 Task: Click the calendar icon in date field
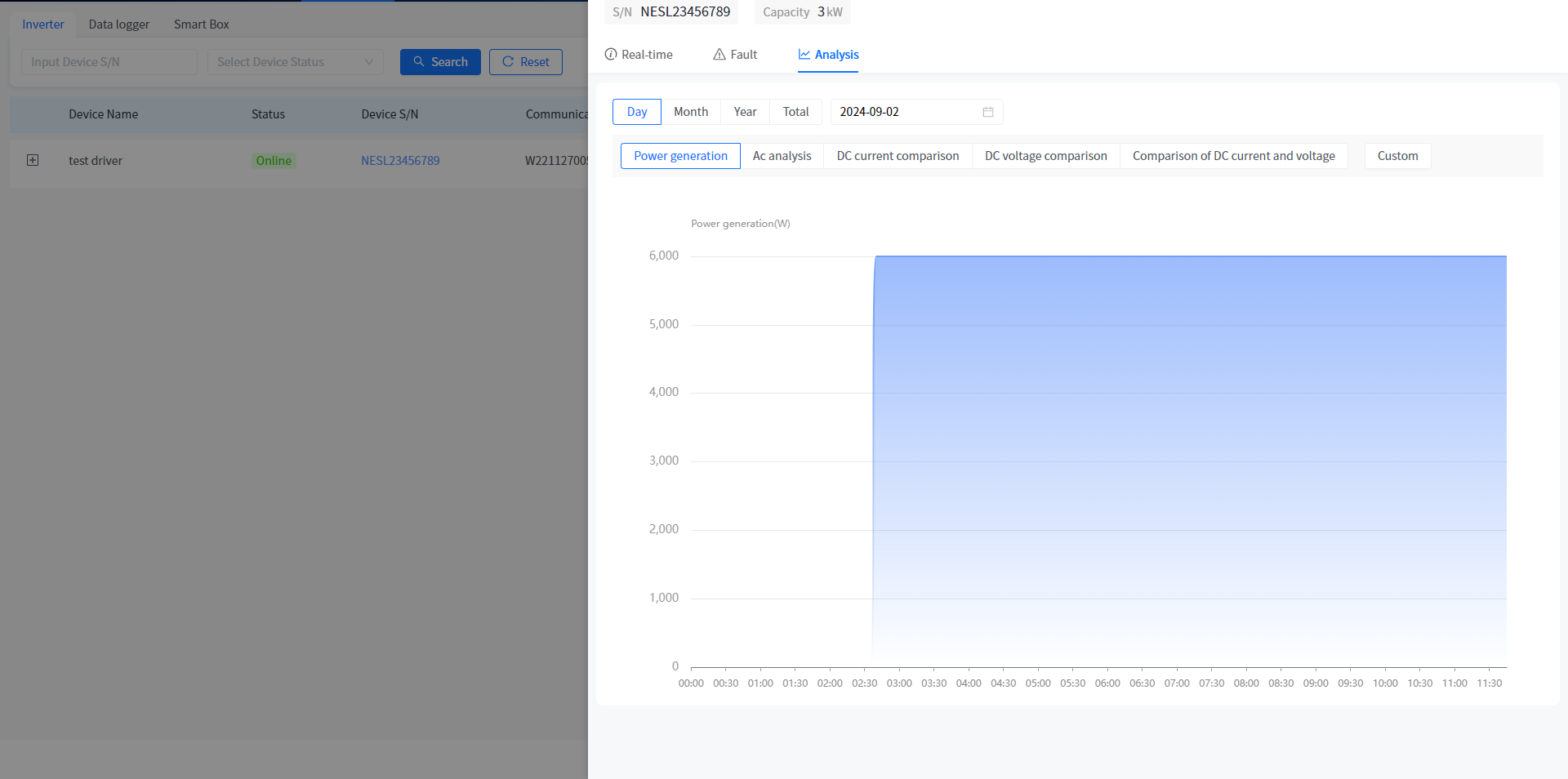pyautogui.click(x=987, y=112)
